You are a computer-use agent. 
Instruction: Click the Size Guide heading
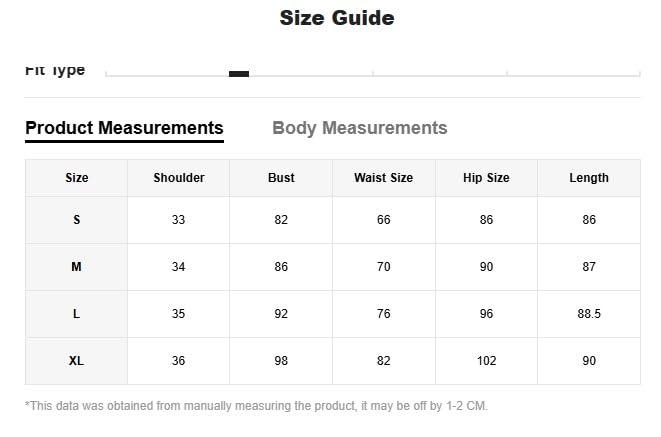pos(337,18)
